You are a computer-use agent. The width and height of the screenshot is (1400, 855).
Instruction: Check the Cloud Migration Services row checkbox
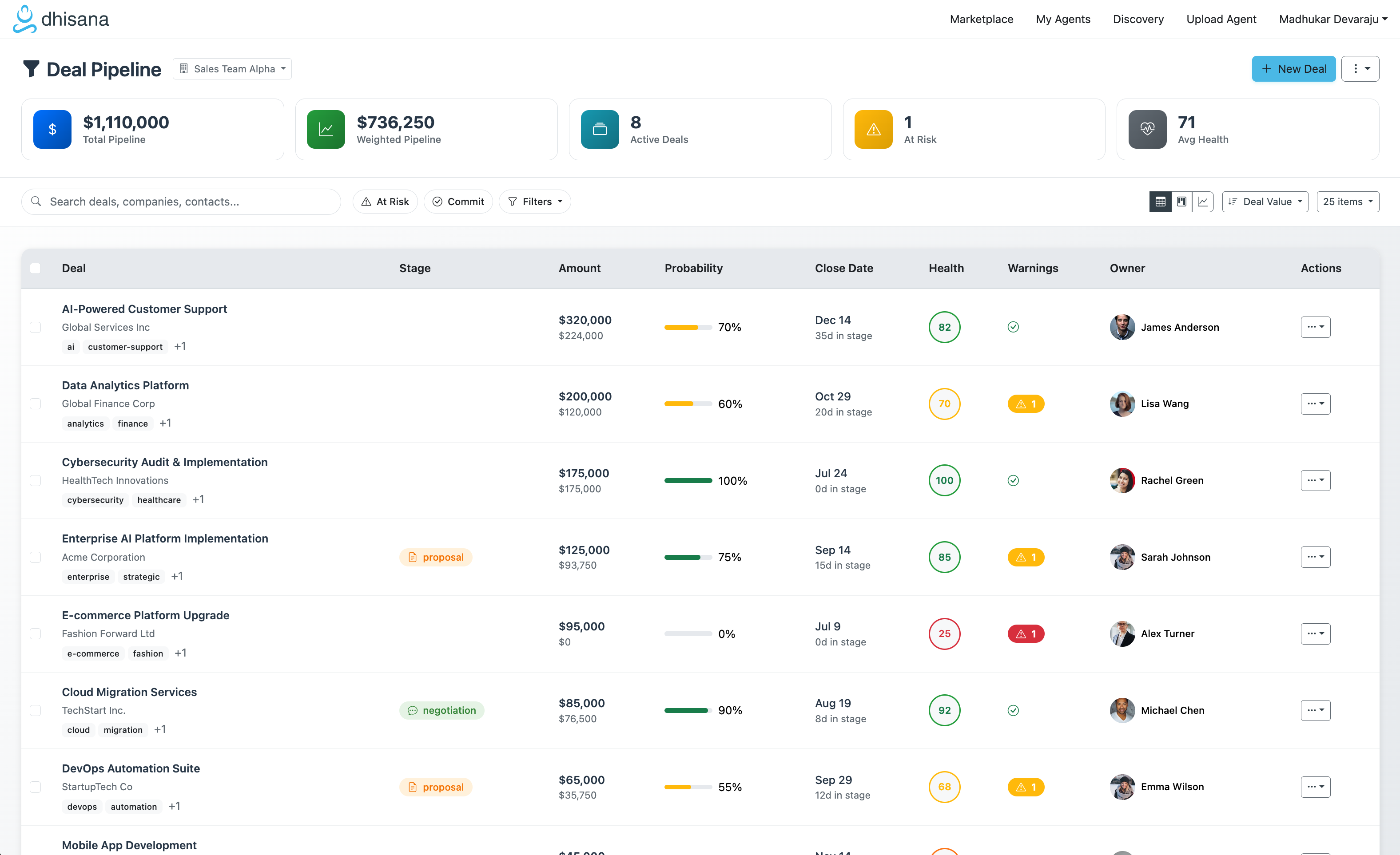point(35,710)
